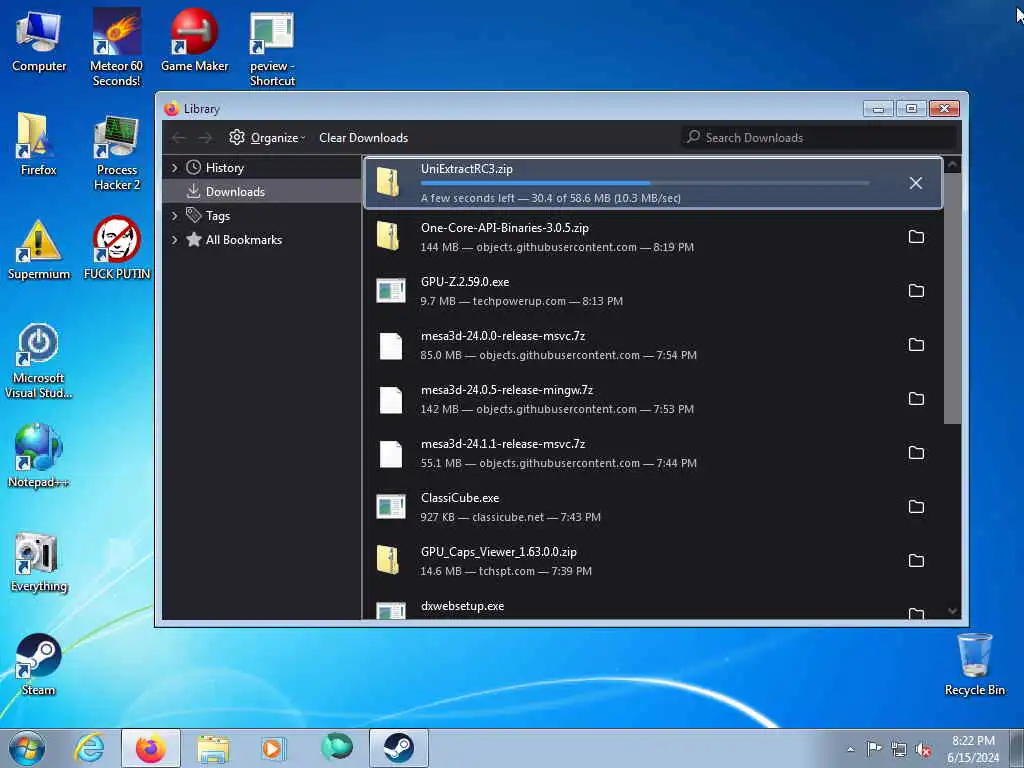The image size is (1024, 768).
Task: Select the One-Core-API-Binaries-3.0.5.zip file name
Action: tap(505, 228)
